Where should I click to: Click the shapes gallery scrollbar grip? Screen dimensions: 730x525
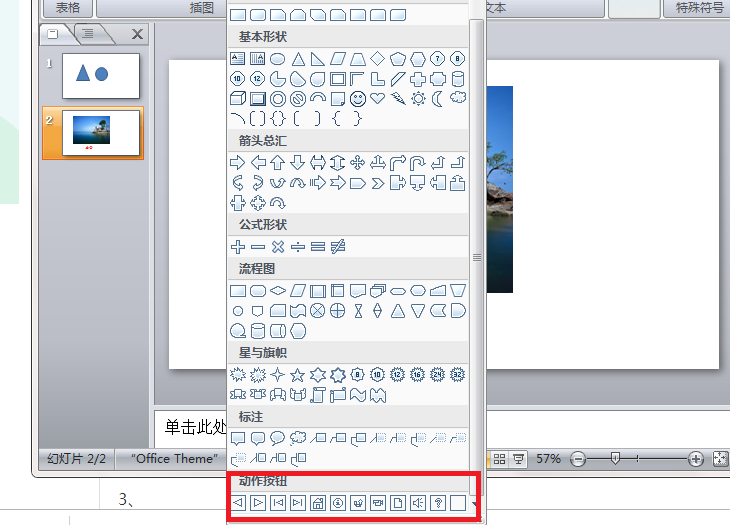click(477, 257)
